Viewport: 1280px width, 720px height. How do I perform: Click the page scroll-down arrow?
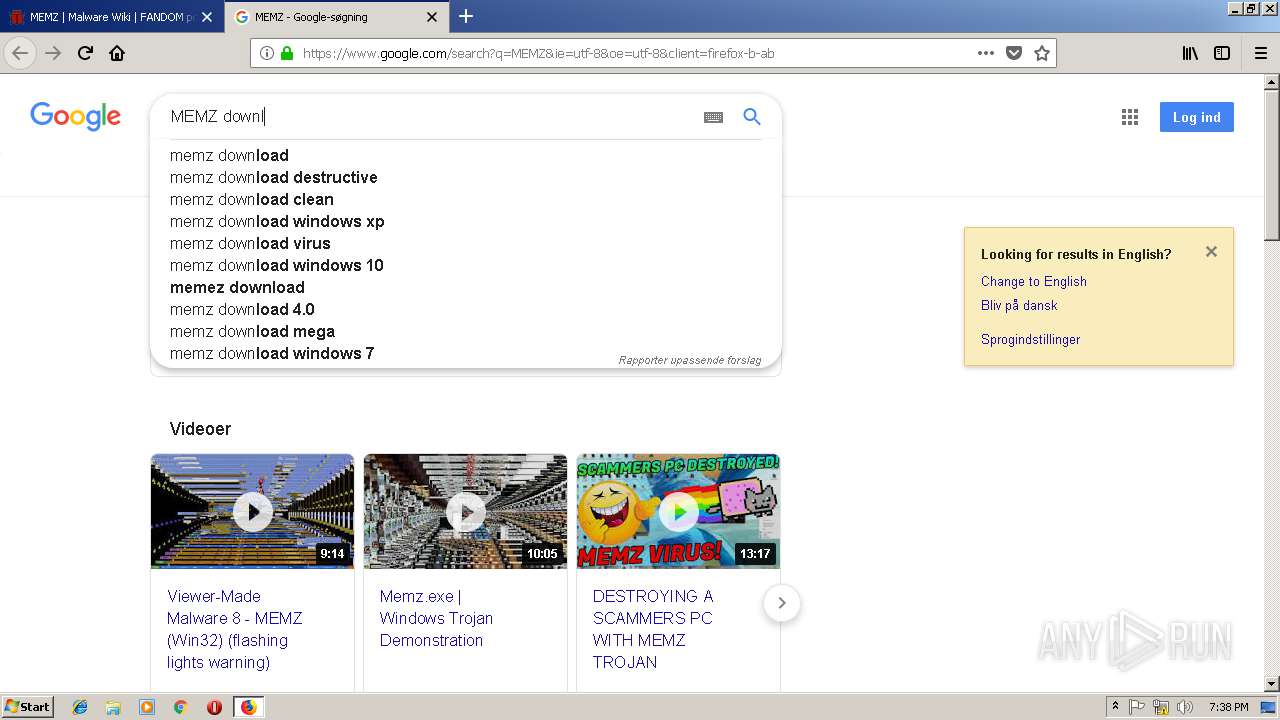[x=1272, y=684]
